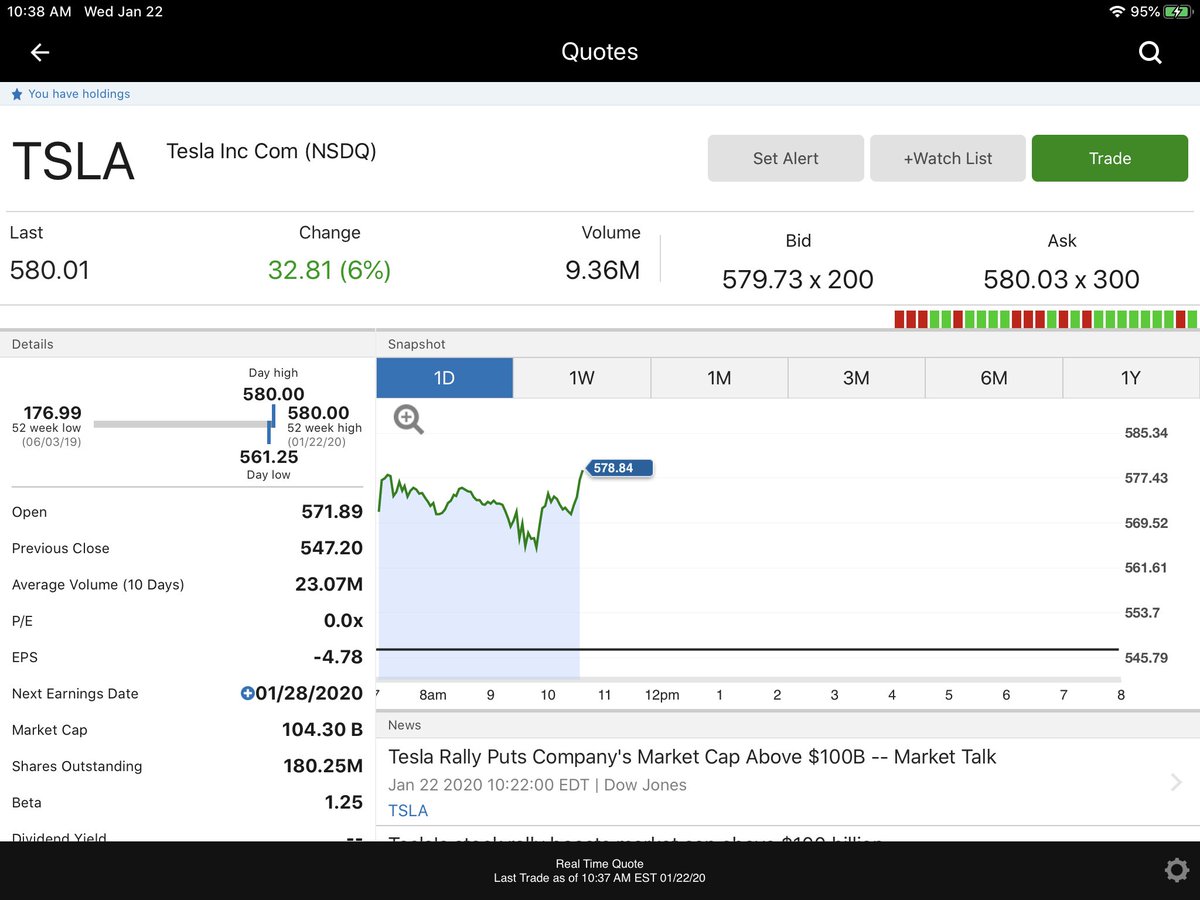Tap the EPS value -4.78
This screenshot has width=1200, height=900.
pos(338,657)
